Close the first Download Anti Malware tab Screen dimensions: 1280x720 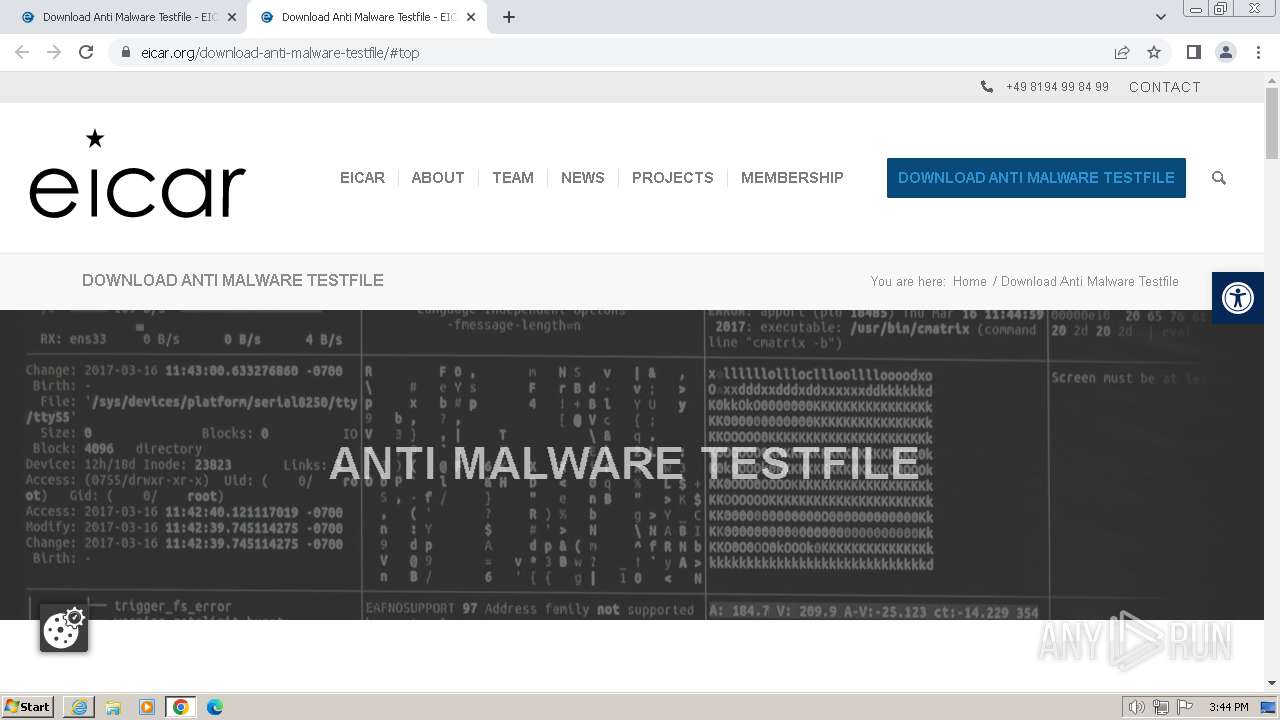click(x=232, y=17)
